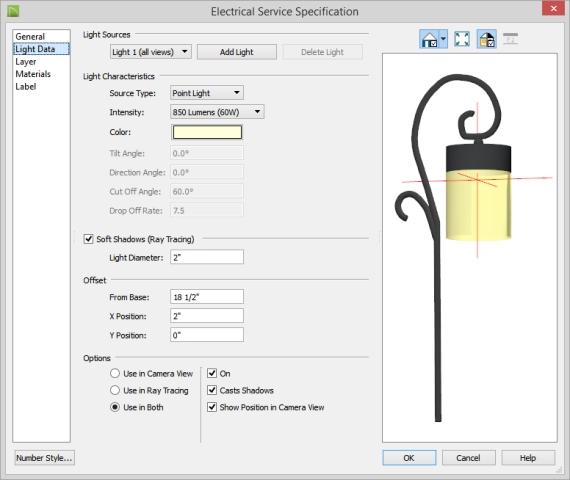Disable Show Position in Camera View
Image resolution: width=570 pixels, height=480 pixels.
(212, 407)
